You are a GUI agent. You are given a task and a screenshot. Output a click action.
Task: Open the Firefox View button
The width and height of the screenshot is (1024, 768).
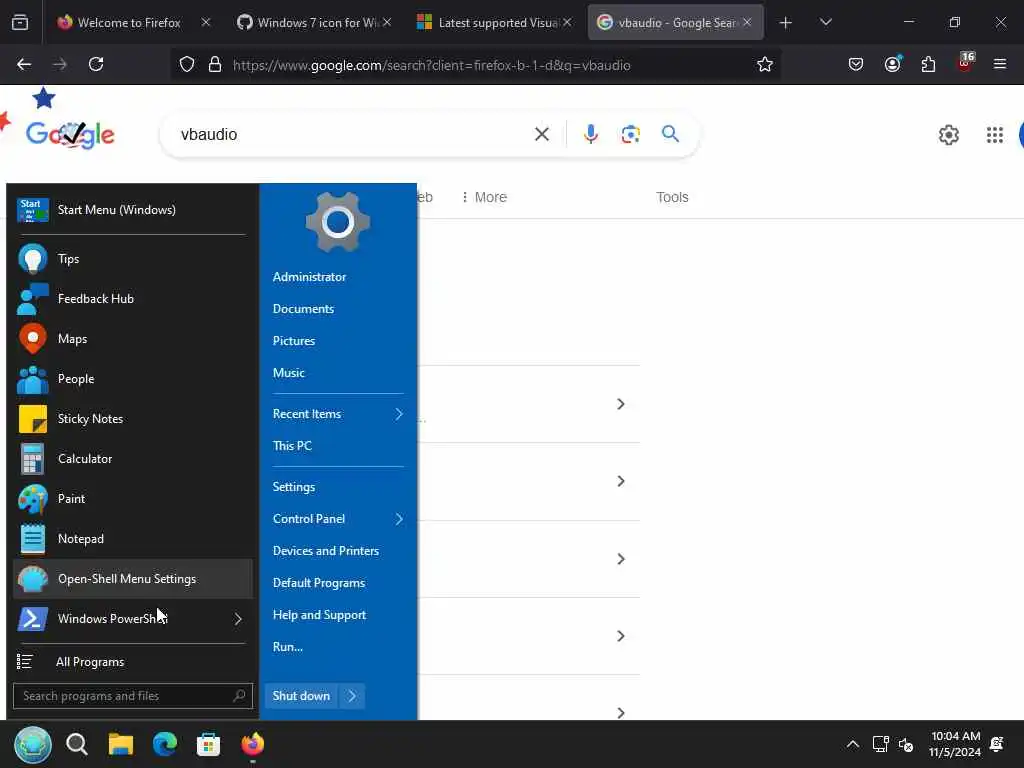pos(20,22)
